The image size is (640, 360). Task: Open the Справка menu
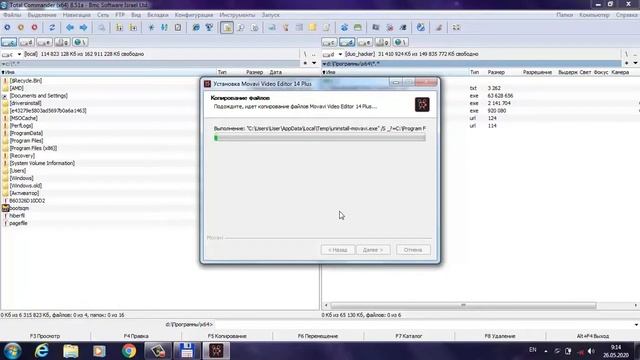click(x=627, y=15)
